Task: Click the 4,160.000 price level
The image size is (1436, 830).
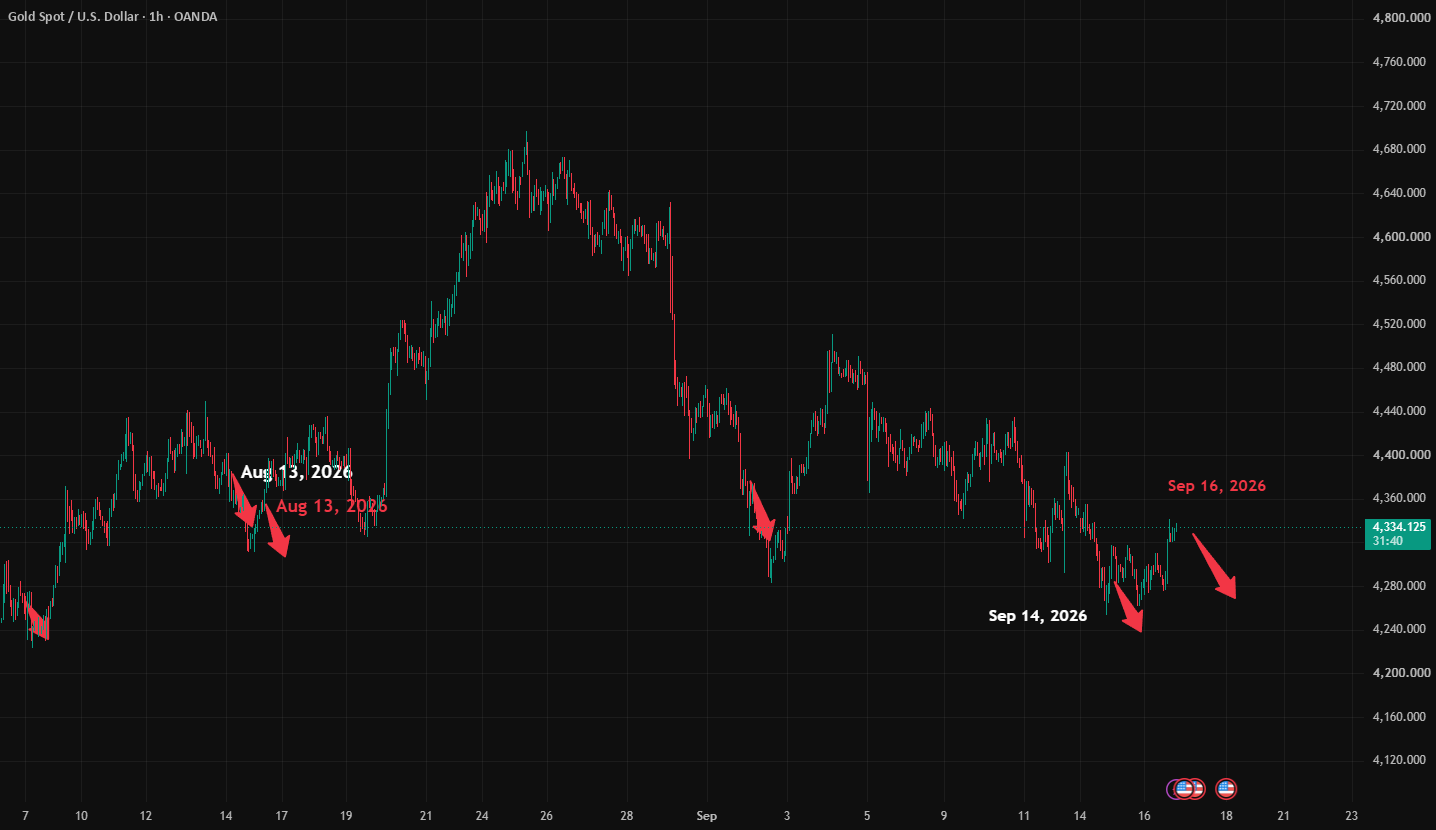Action: [x=1398, y=717]
